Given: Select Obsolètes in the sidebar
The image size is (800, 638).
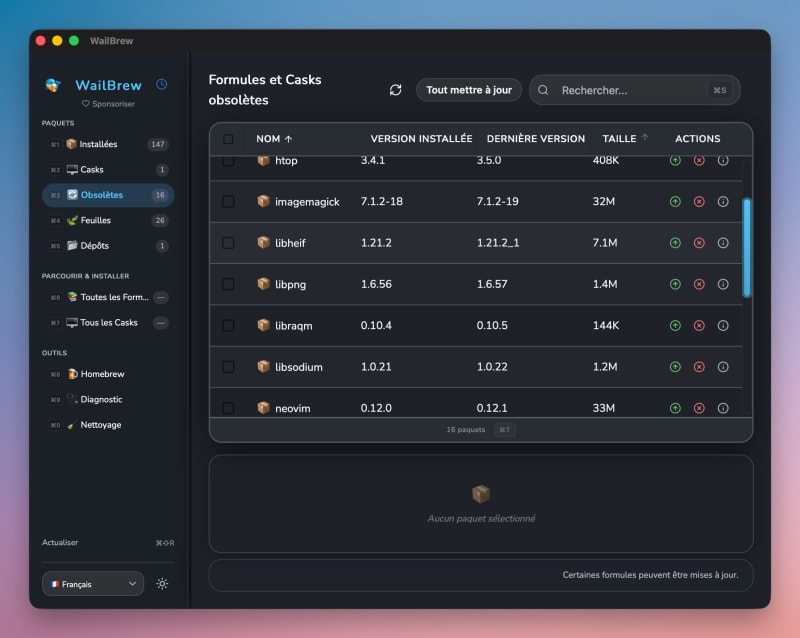Looking at the screenshot, I should [108, 195].
